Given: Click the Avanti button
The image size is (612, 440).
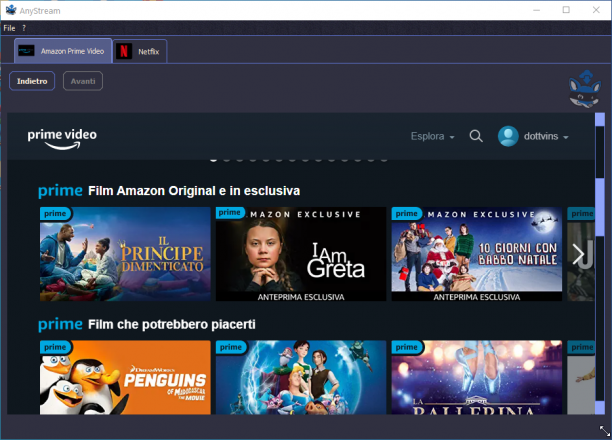Looking at the screenshot, I should click(83, 81).
